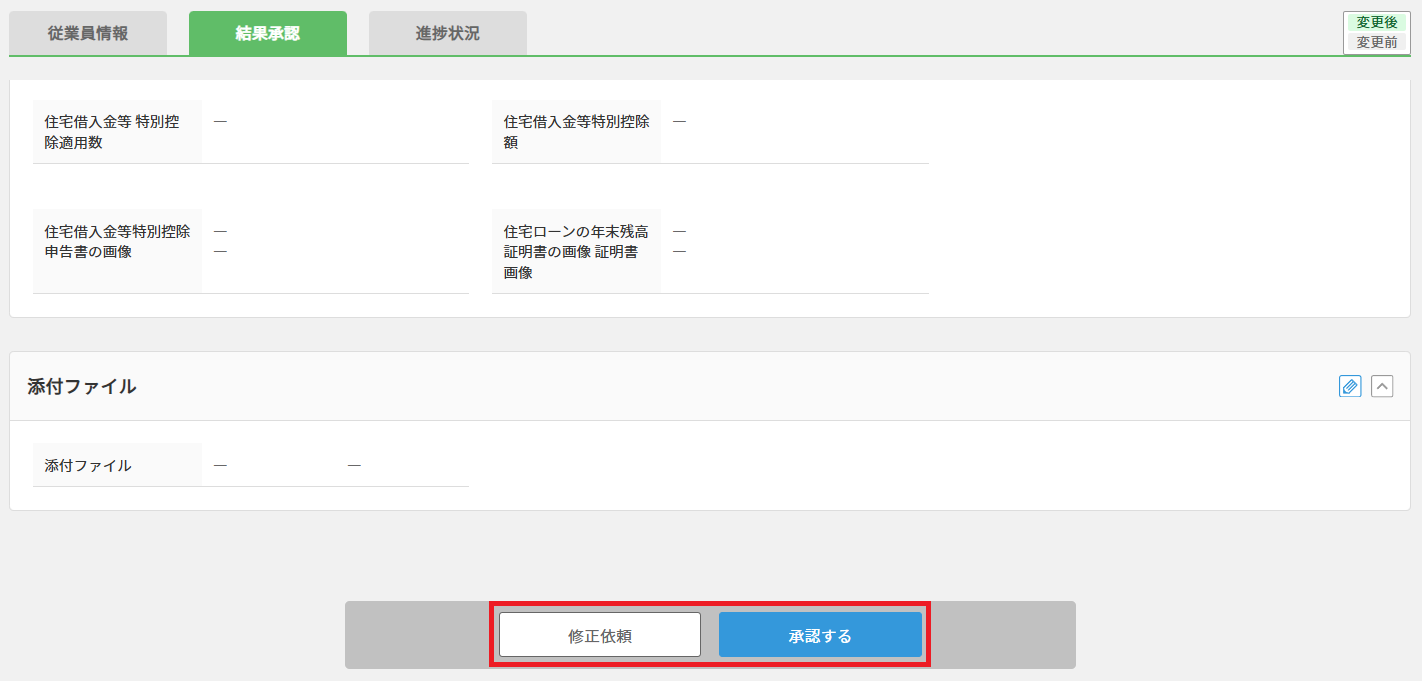Click the second dash in 添付ファイル row
The width and height of the screenshot is (1422, 681).
354,466
